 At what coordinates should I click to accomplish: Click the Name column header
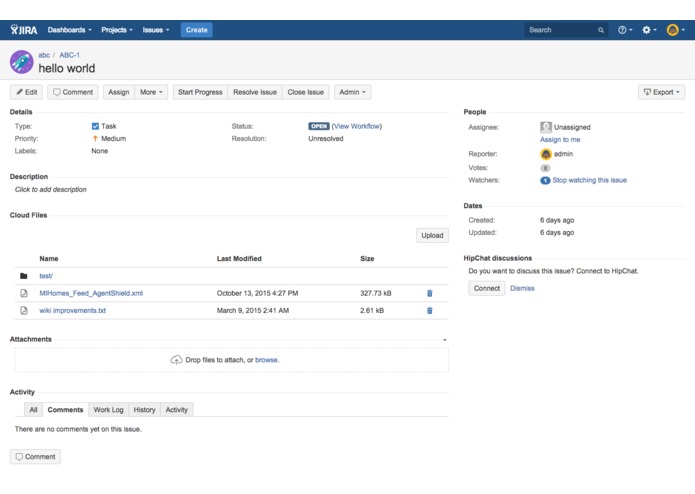coord(49,259)
